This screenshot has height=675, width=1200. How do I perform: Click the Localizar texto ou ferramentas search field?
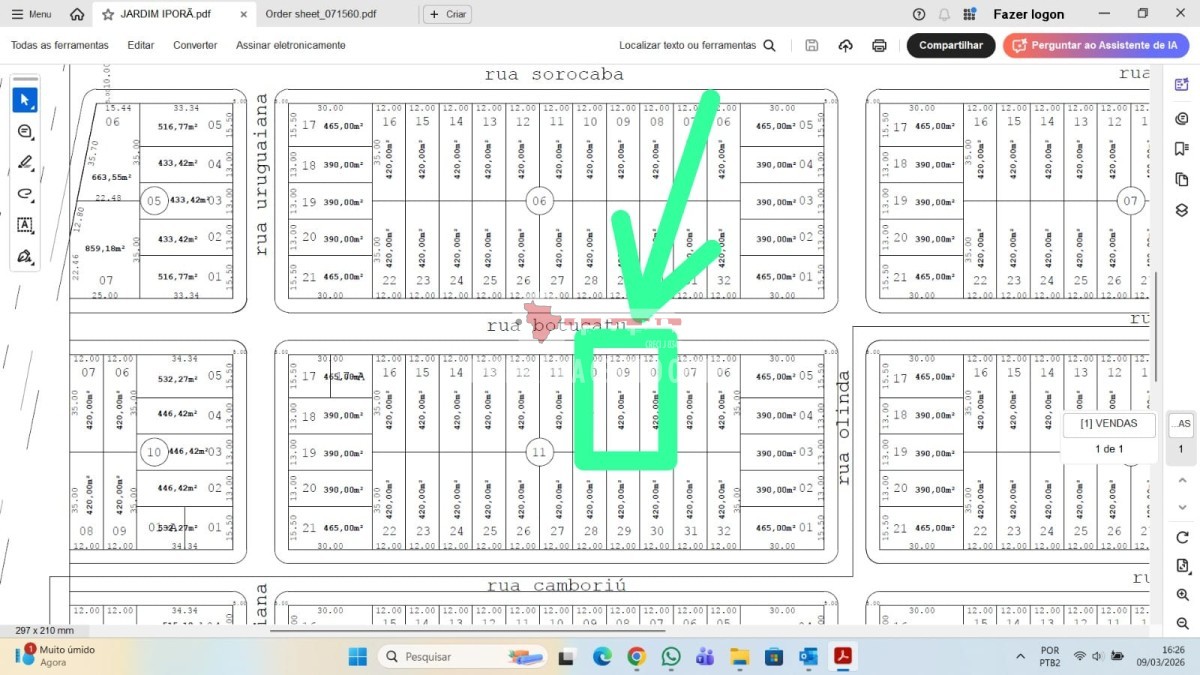tap(697, 45)
